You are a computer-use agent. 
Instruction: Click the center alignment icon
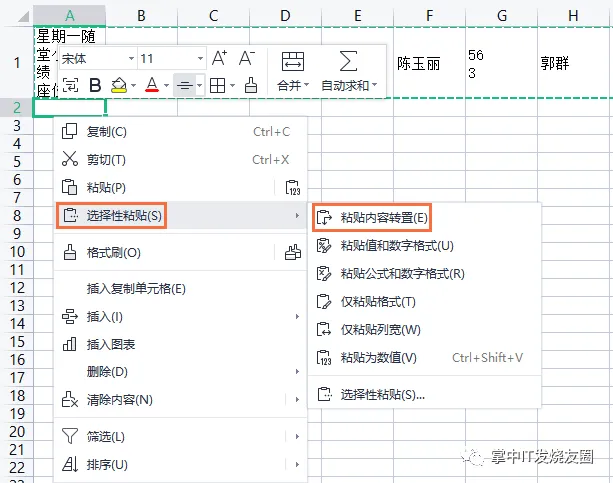coord(182,85)
